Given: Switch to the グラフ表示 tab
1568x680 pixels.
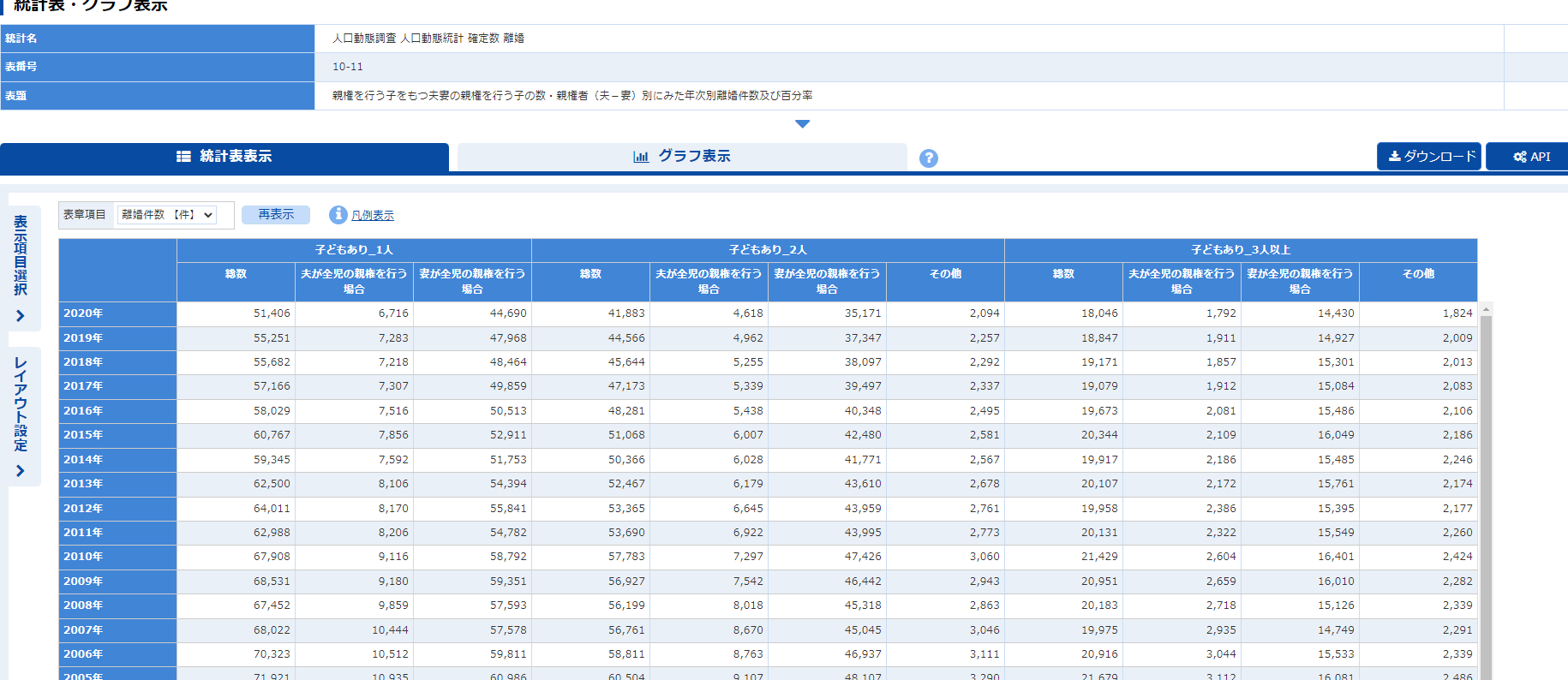Looking at the screenshot, I should click(x=682, y=157).
